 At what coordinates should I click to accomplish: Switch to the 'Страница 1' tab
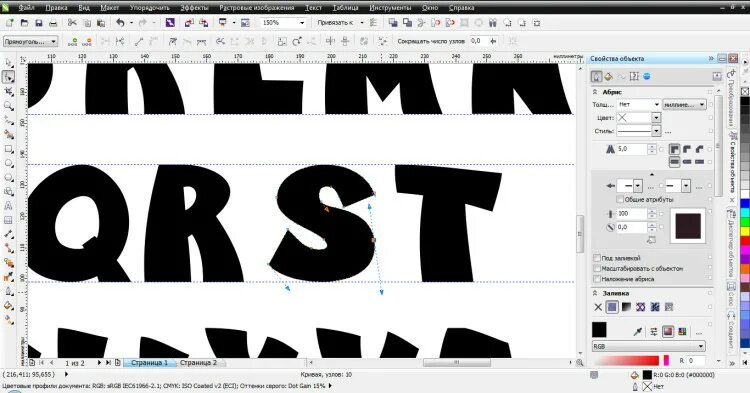149,363
